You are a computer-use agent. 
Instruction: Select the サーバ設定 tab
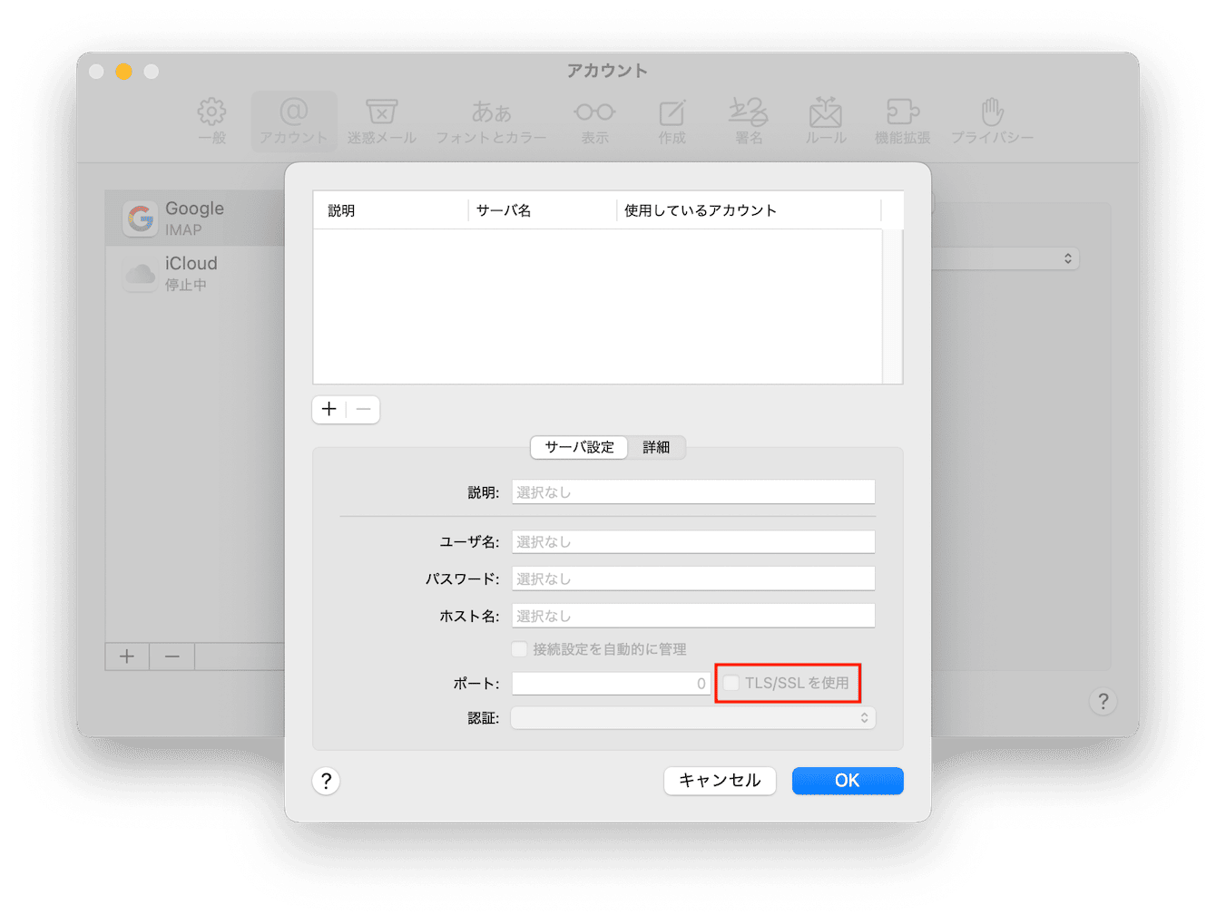(x=579, y=447)
